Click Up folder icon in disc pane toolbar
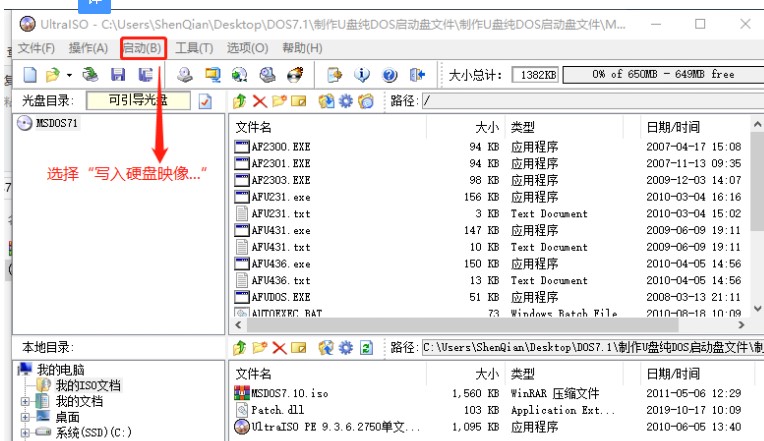764x441 pixels. point(239,101)
